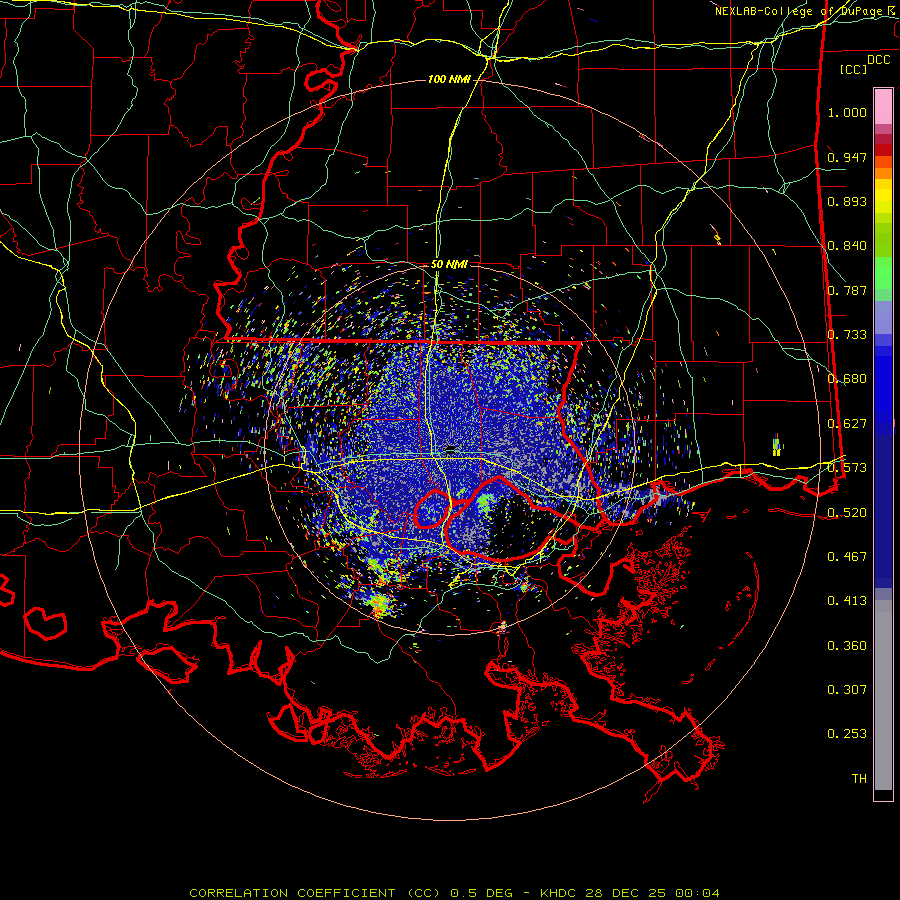900x900 pixels.
Task: Select the 0.413 scale value
Action: (847, 601)
